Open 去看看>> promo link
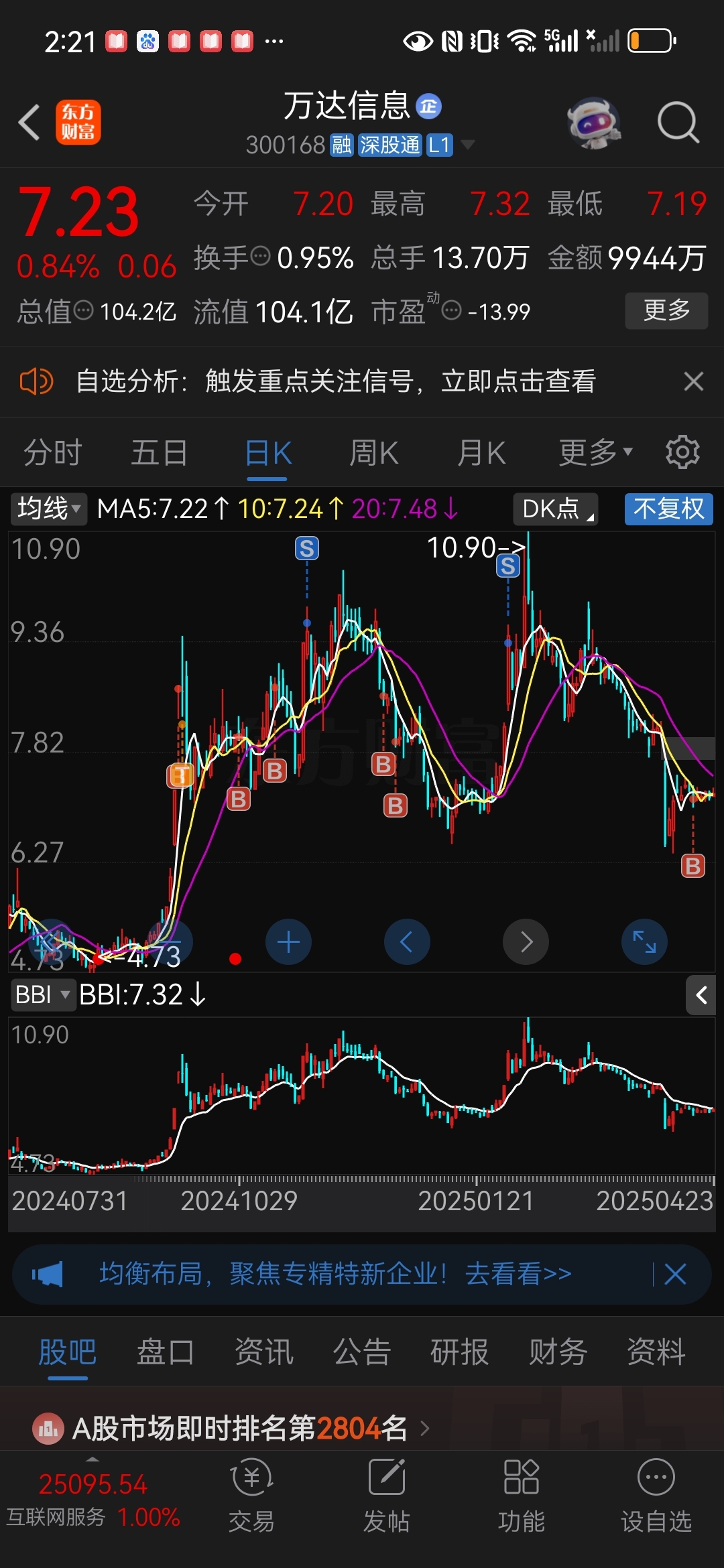 (x=518, y=1274)
